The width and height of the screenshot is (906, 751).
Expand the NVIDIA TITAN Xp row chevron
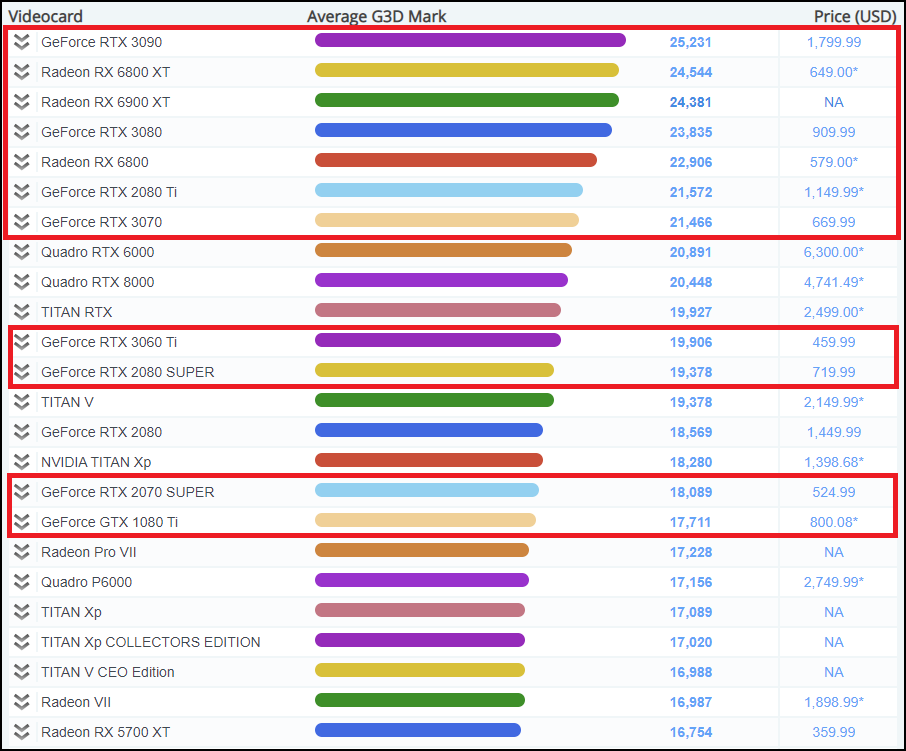tap(21, 462)
